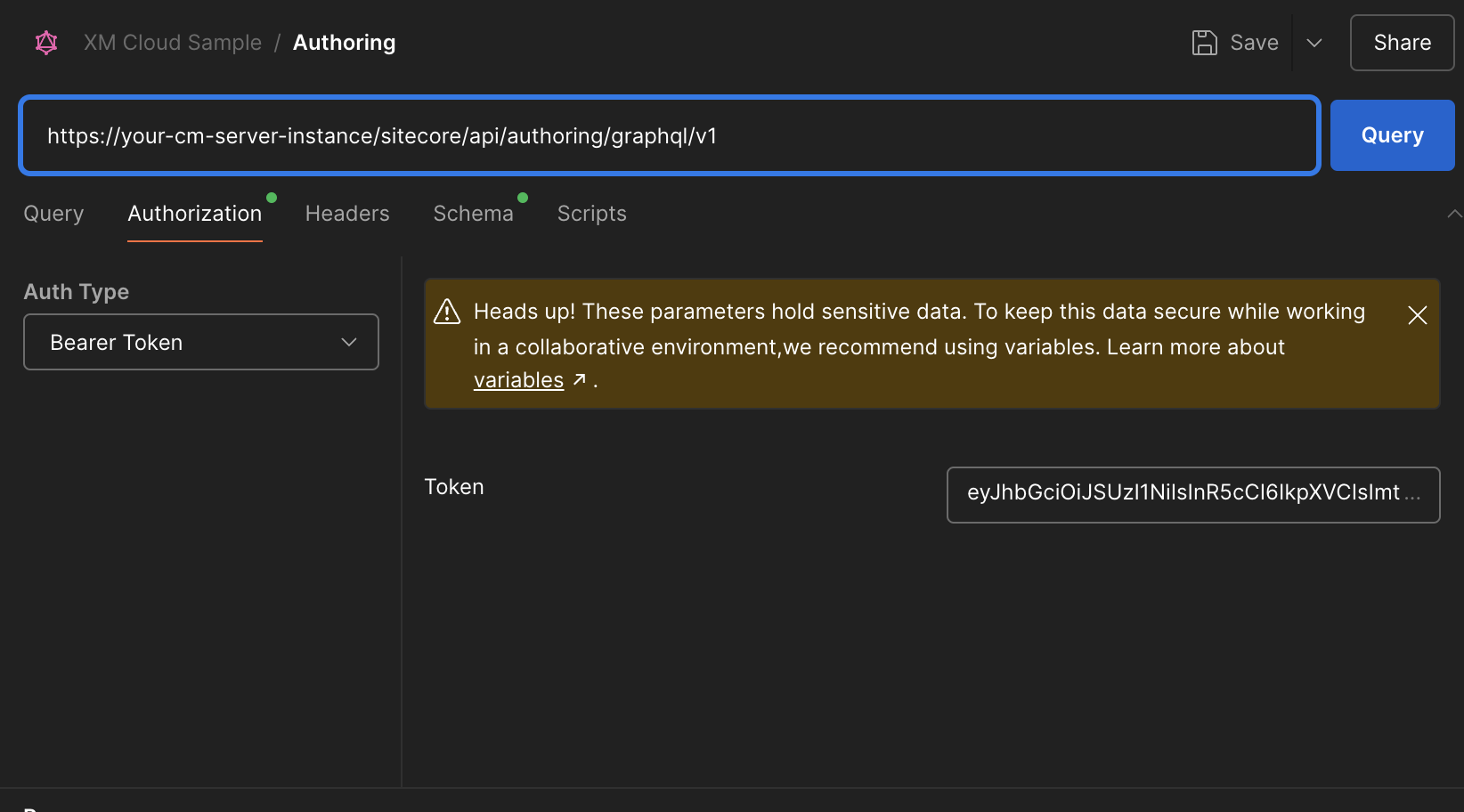Image resolution: width=1464 pixels, height=812 pixels.
Task: Click the Save floppy disk icon
Action: pyautogui.click(x=1204, y=43)
